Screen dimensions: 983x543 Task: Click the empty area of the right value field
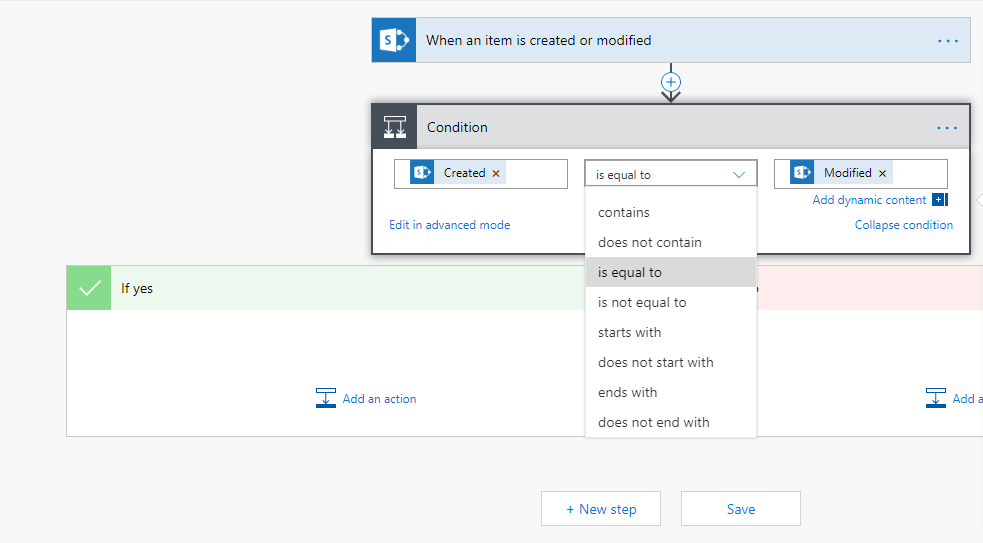919,174
